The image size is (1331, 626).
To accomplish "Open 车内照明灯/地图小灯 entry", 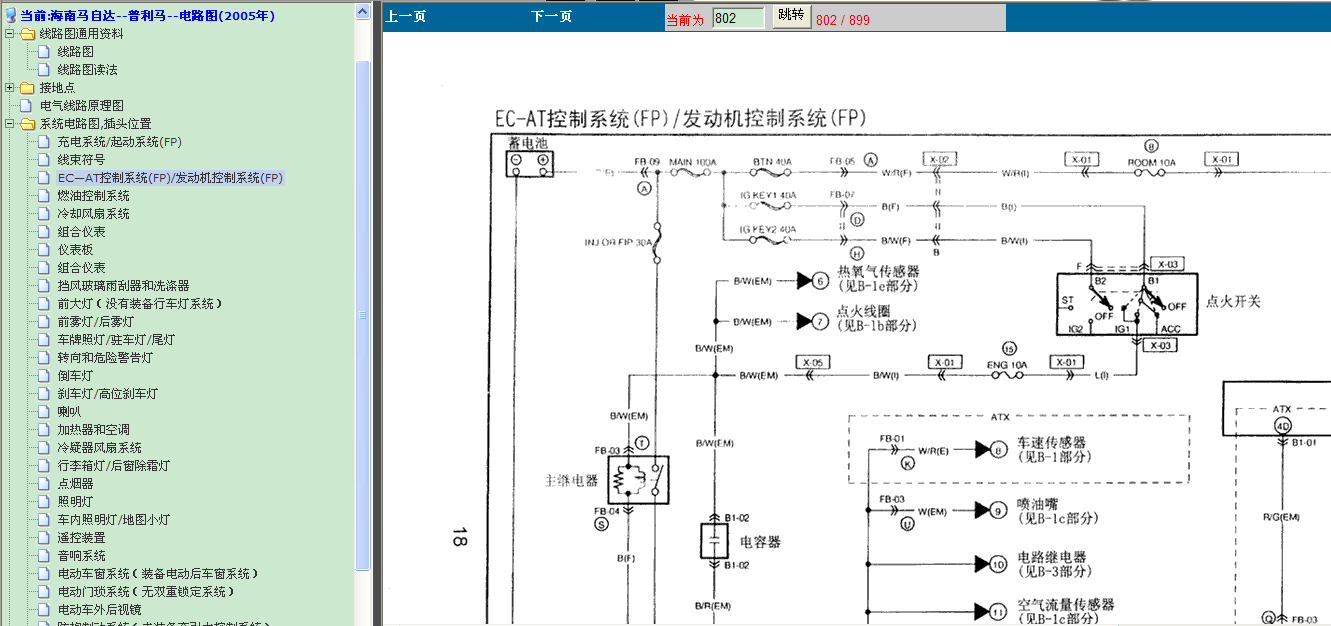I will pos(114,520).
